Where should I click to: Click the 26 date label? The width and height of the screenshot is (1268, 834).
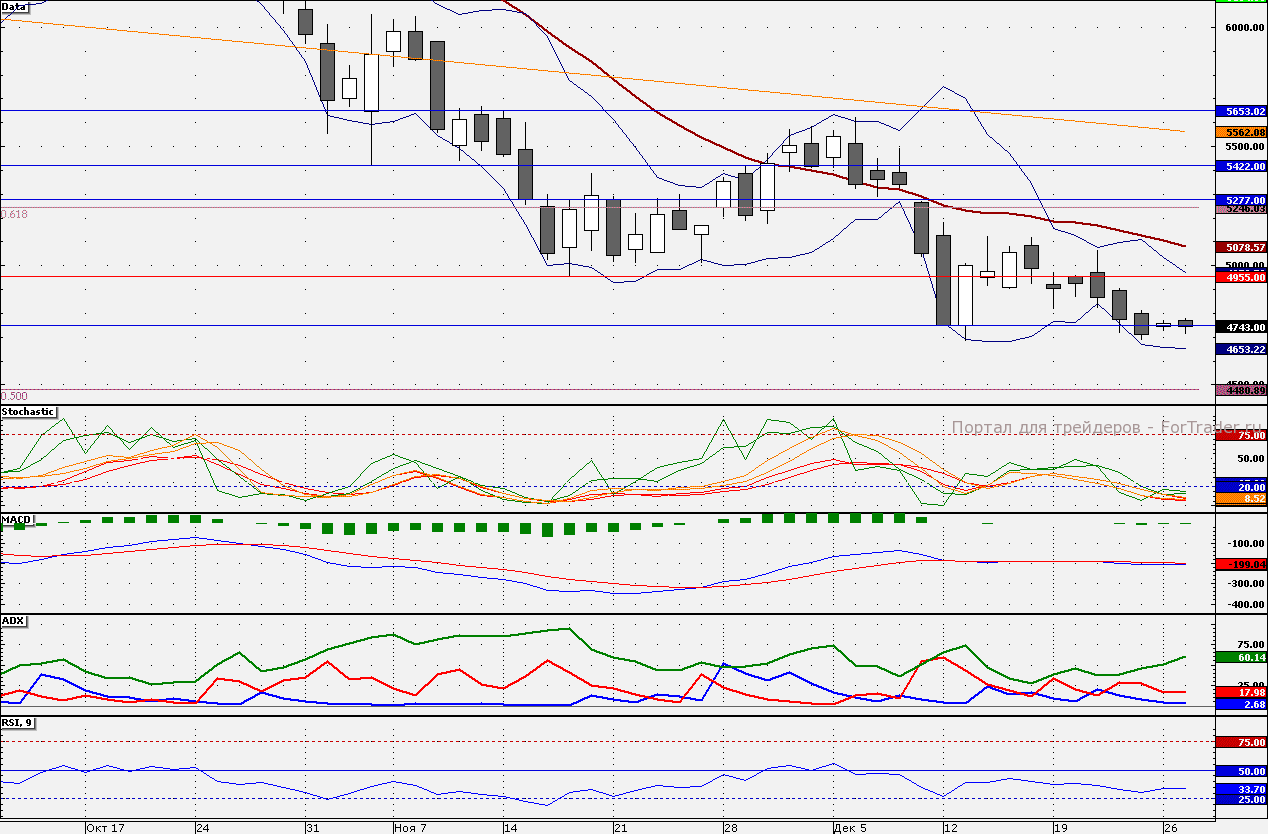point(1169,828)
